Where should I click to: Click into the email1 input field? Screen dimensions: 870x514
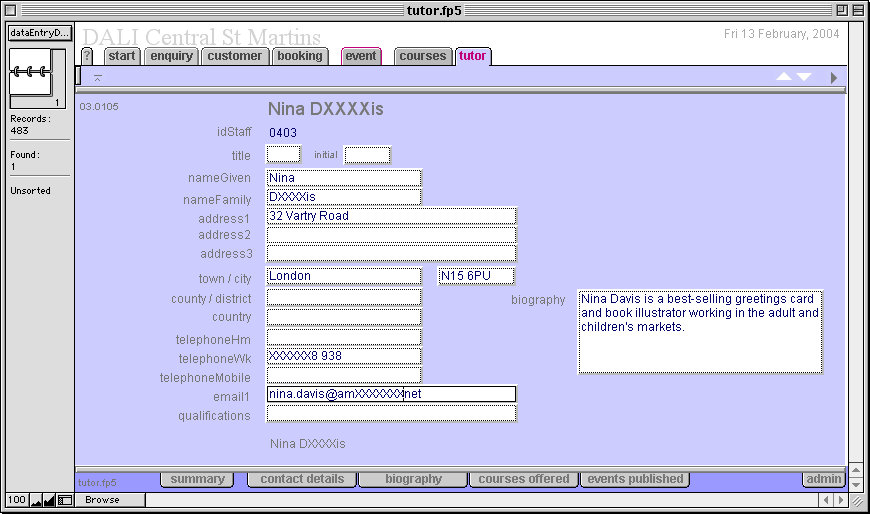click(391, 394)
